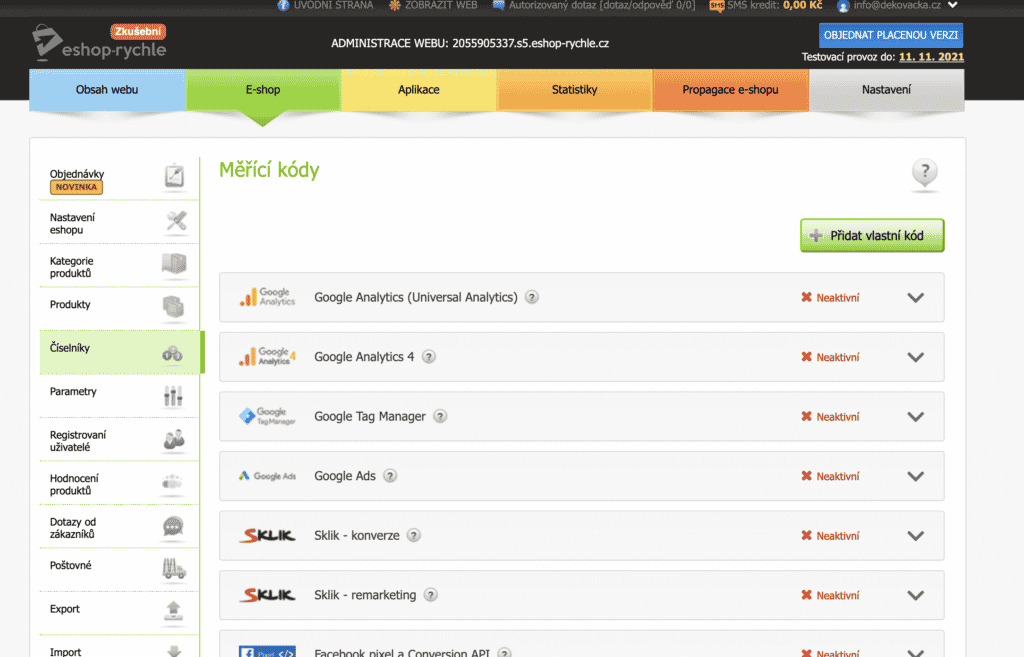Viewport: 1024px width, 657px height.
Task: Switch to the E-shop tab
Action: tap(263, 89)
